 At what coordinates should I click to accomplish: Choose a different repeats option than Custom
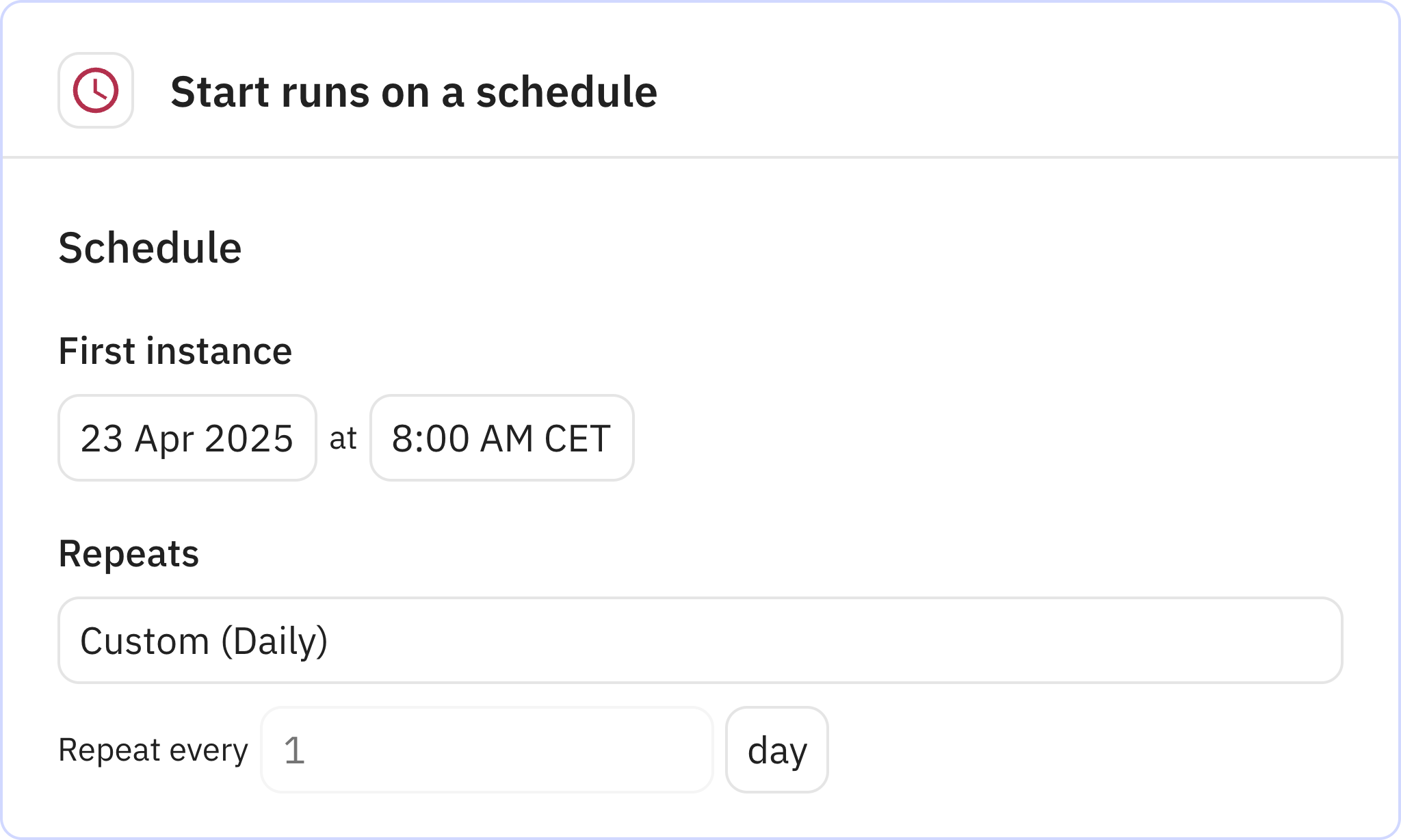pyautogui.click(x=700, y=640)
